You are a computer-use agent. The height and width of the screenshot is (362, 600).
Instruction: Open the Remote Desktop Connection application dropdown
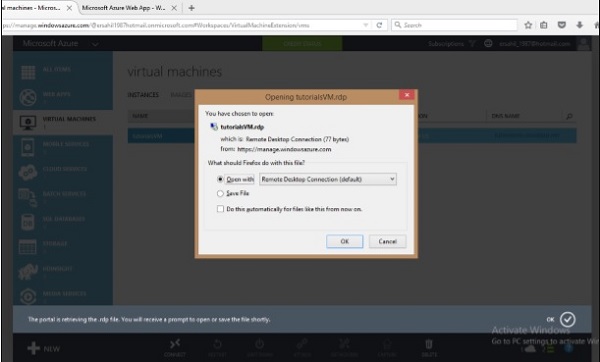328,179
